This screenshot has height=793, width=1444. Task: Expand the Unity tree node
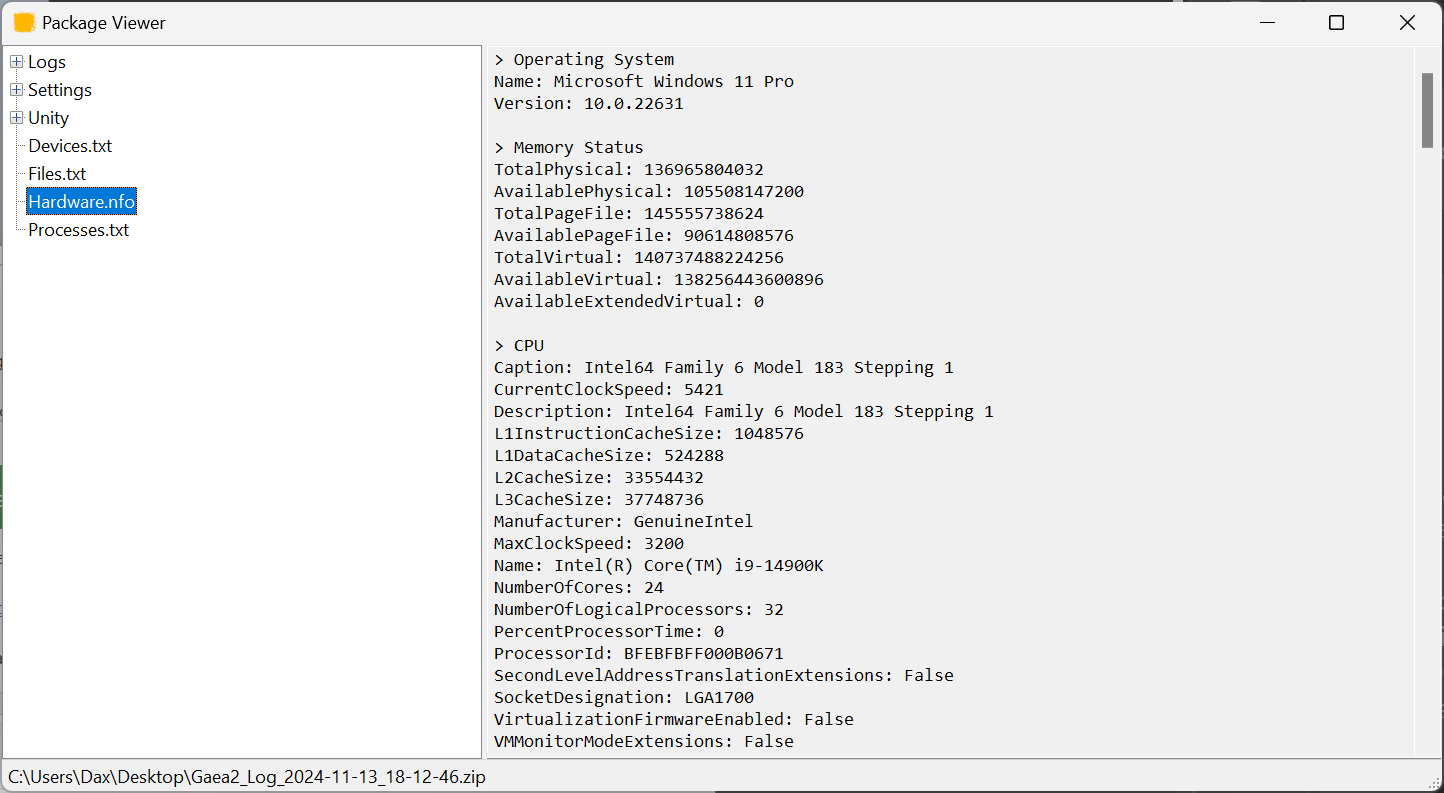[x=16, y=118]
